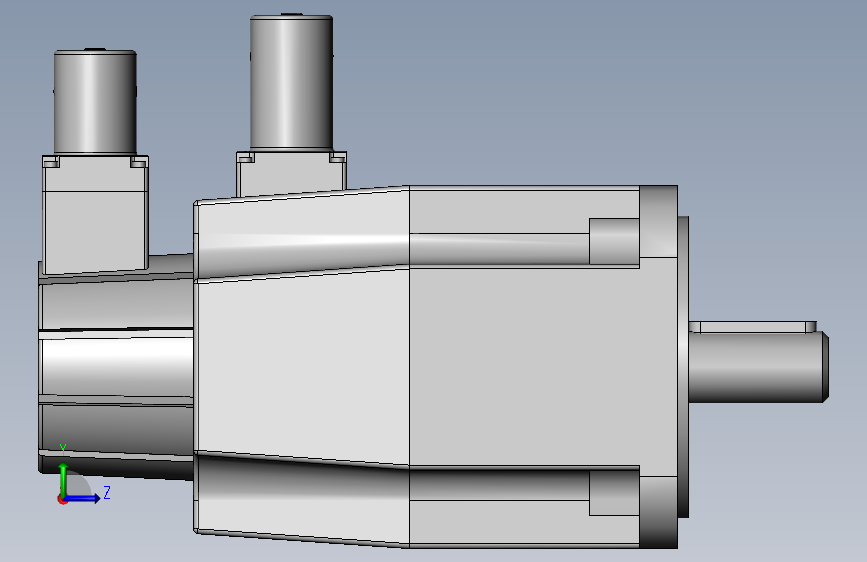Select the square base under the shorter connector

(x=95, y=215)
